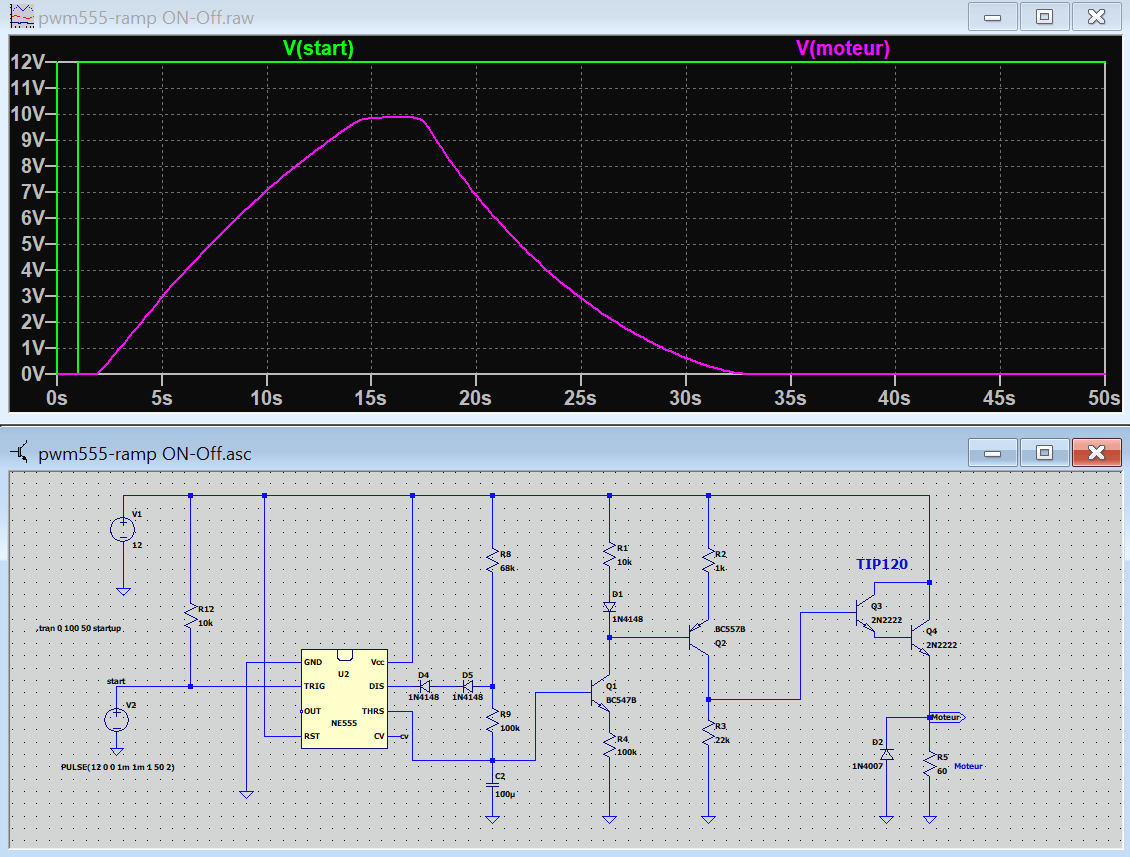Click the V(moteur) trace label
Viewport: 1130px width, 857px height.
pyautogui.click(x=842, y=48)
